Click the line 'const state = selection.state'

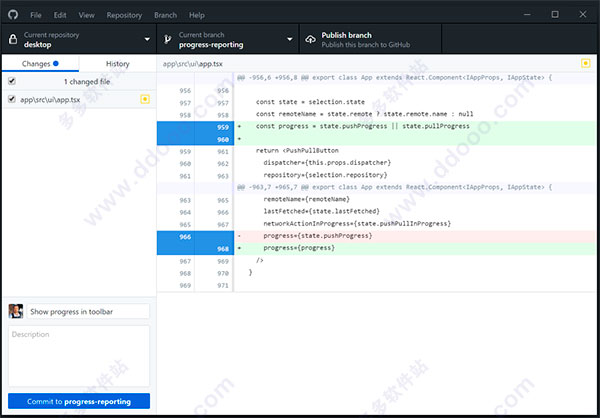point(310,102)
